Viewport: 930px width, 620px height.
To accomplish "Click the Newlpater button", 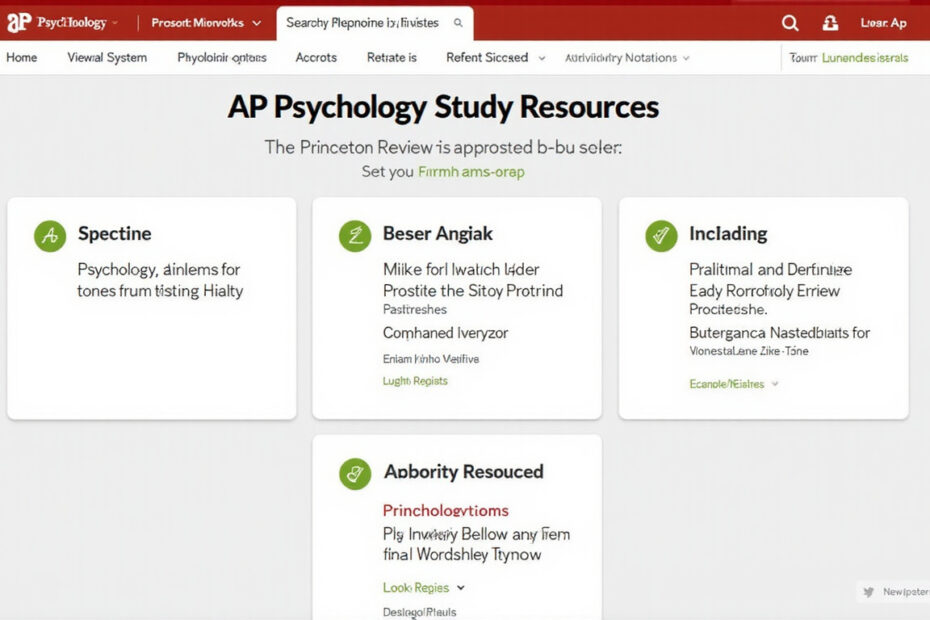I will [894, 592].
